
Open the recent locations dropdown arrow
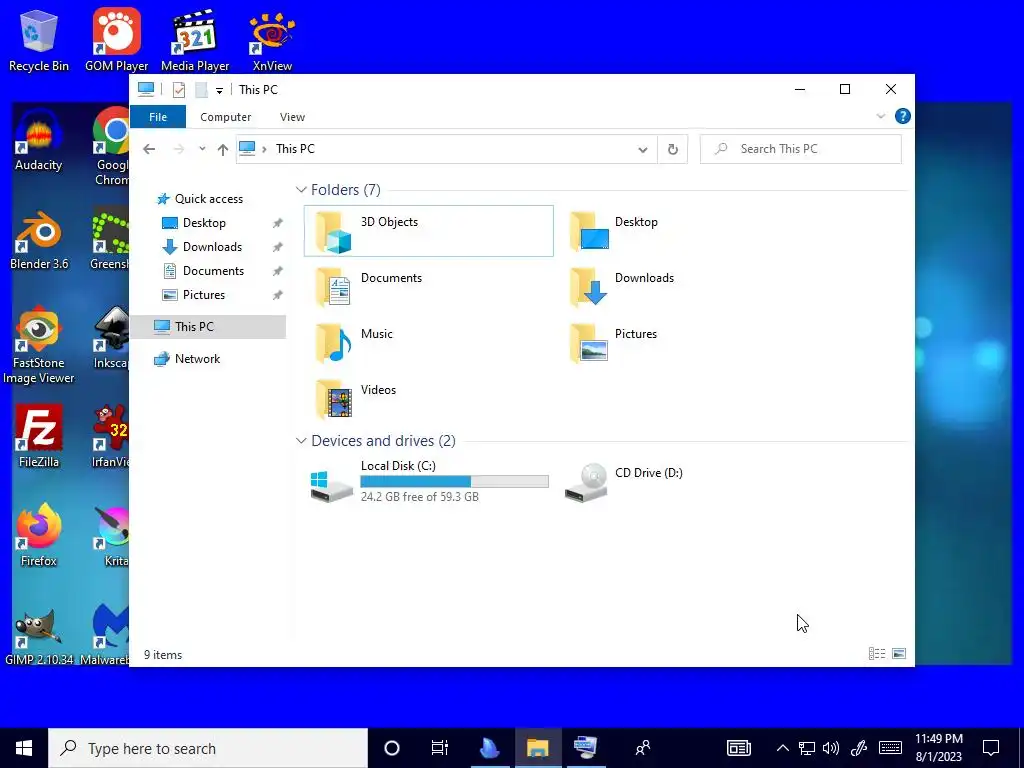click(x=202, y=149)
